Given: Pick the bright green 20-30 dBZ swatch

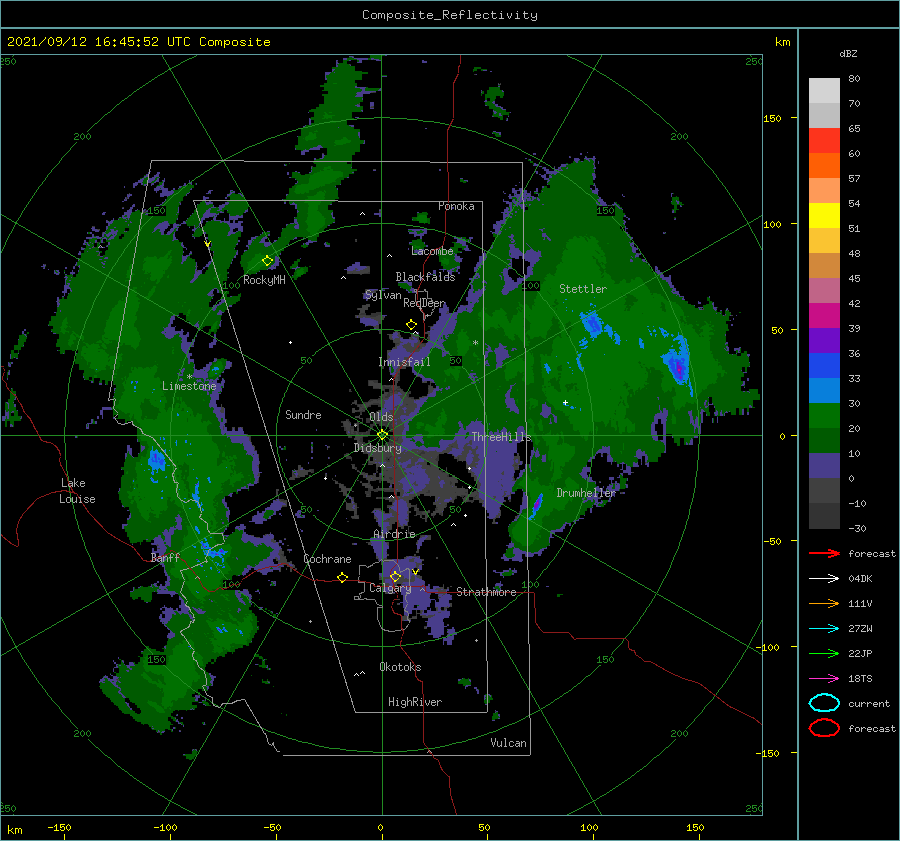Looking at the screenshot, I should 824,416.
